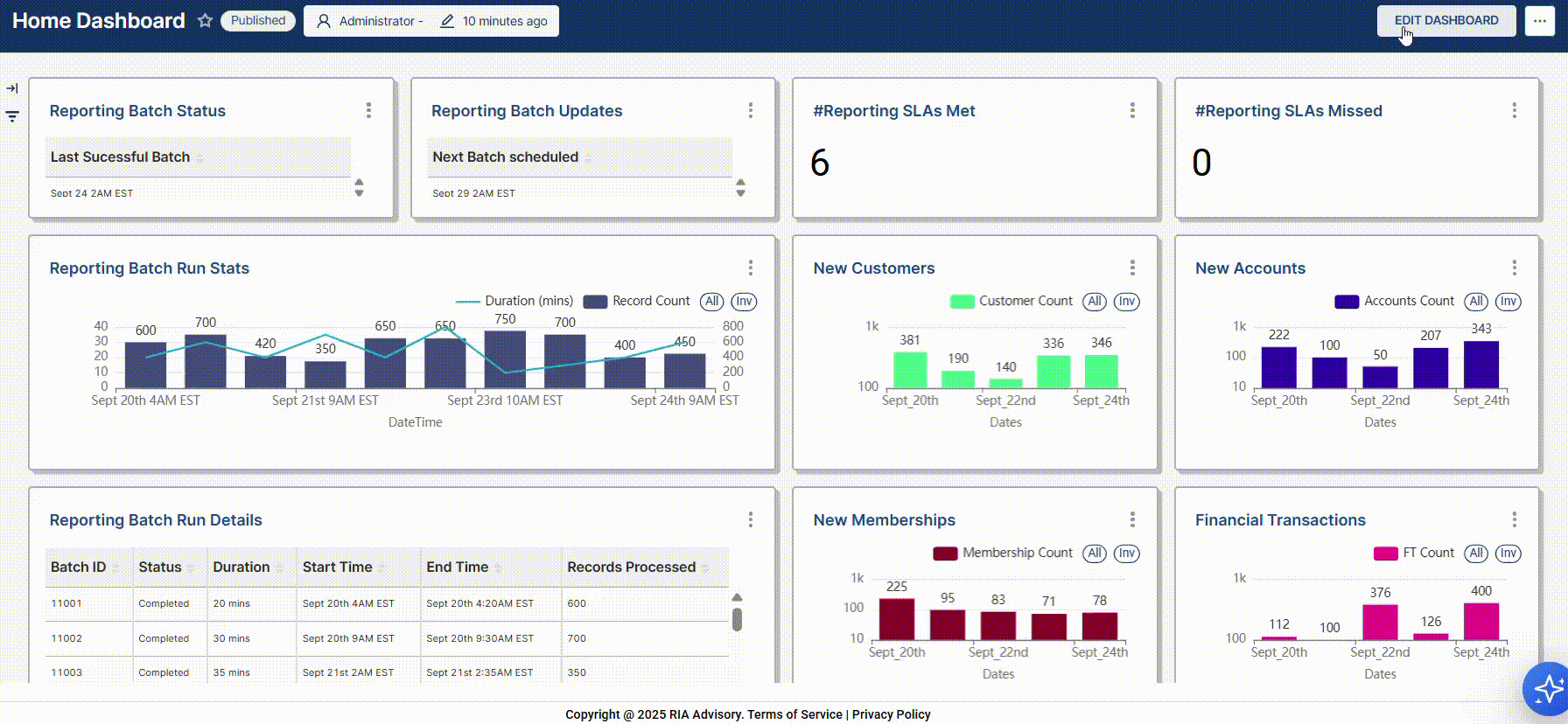The height and width of the screenshot is (724, 1568).
Task: Open Reporting Batch Status kebab menu
Action: (x=368, y=110)
